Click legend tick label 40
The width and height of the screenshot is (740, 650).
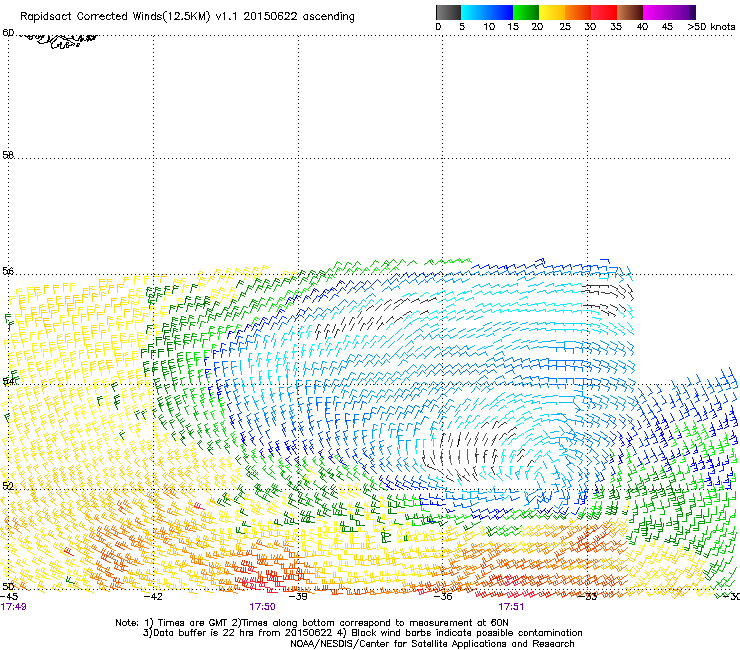(642, 27)
